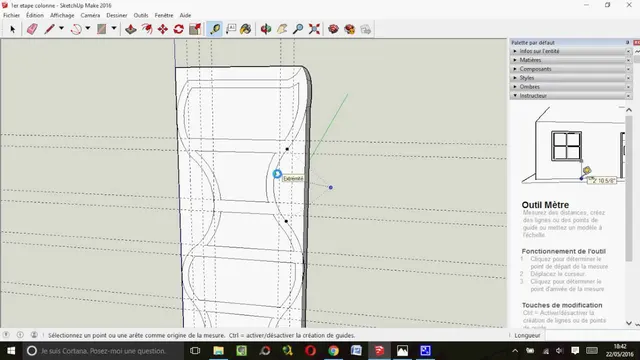This screenshot has width=640, height=360.
Task: Open the Fenêtre menu
Action: [x=164, y=15]
